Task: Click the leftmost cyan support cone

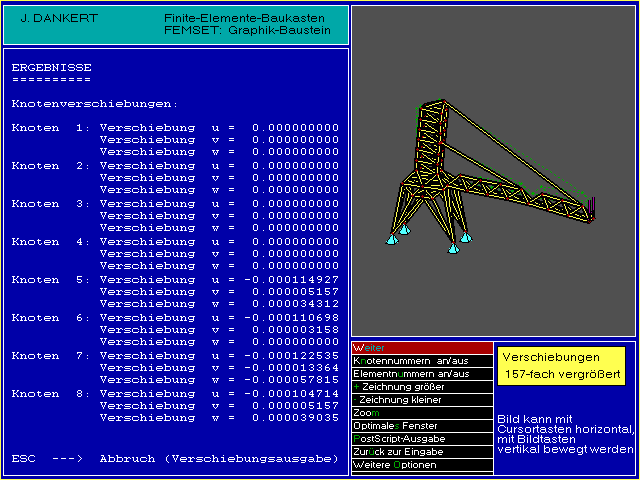Action: 392,238
